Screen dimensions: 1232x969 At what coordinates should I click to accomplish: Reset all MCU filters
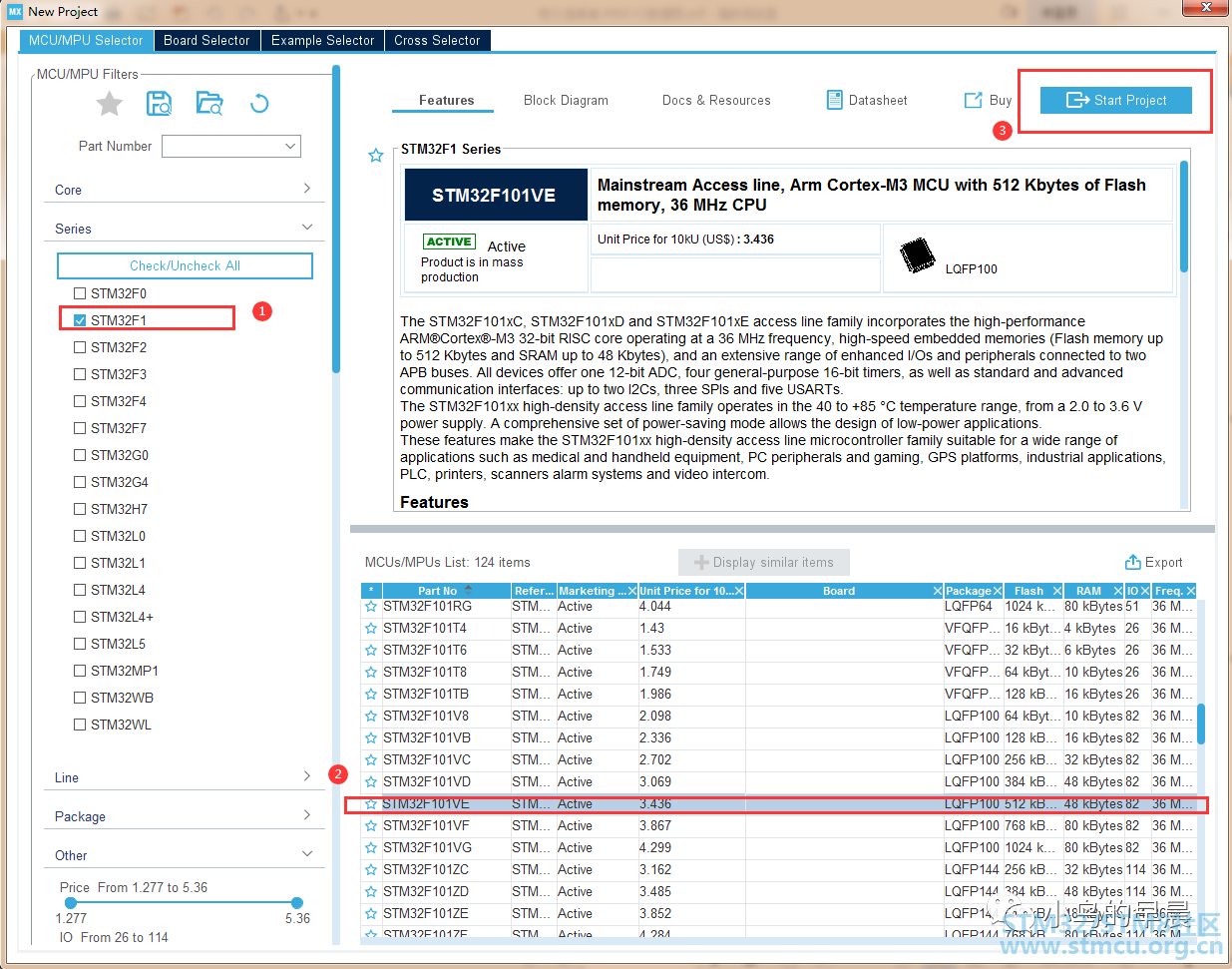click(x=259, y=103)
